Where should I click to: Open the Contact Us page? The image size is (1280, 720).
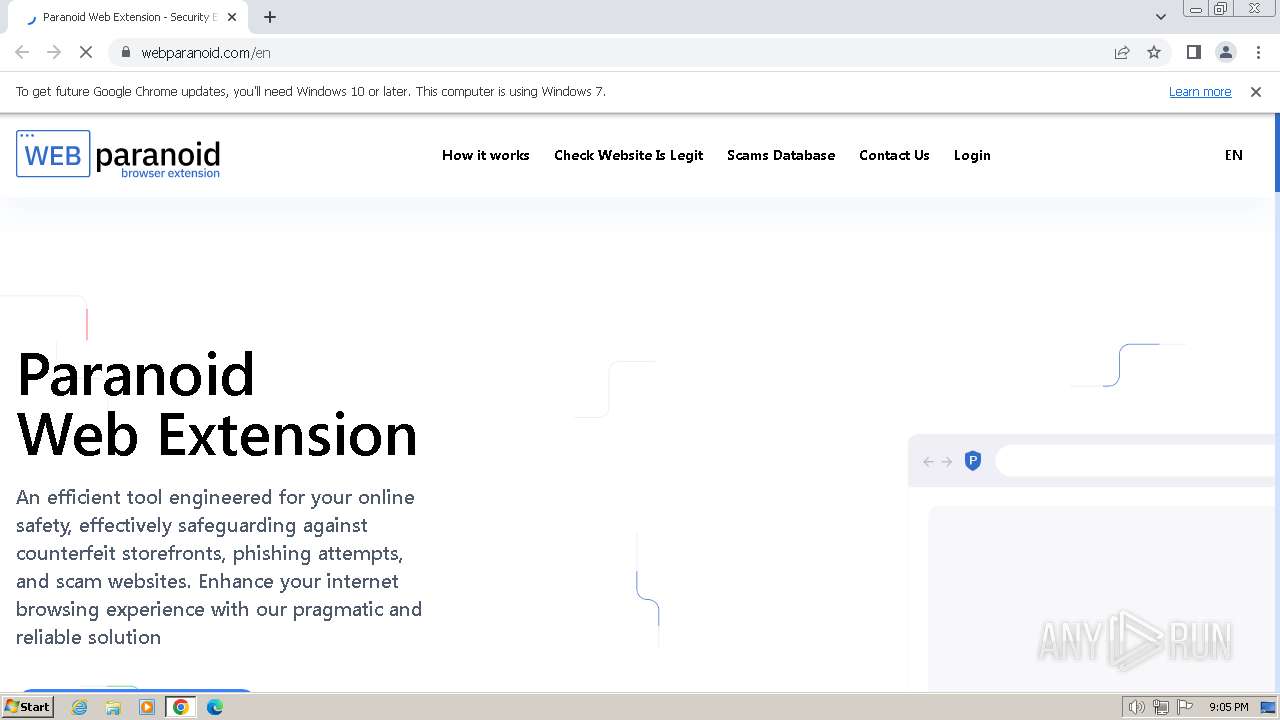click(894, 155)
